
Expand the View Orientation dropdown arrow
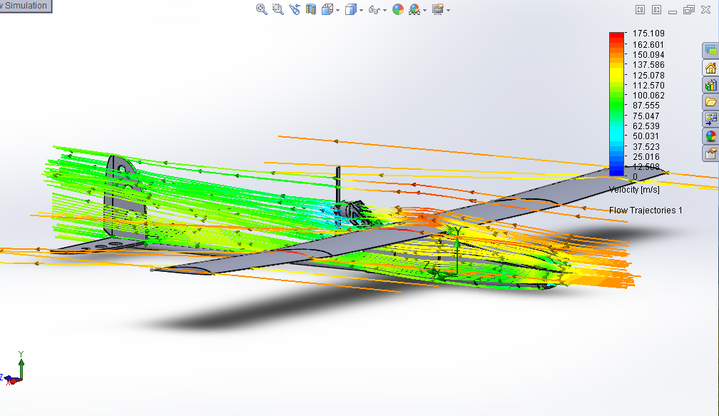tap(338, 10)
